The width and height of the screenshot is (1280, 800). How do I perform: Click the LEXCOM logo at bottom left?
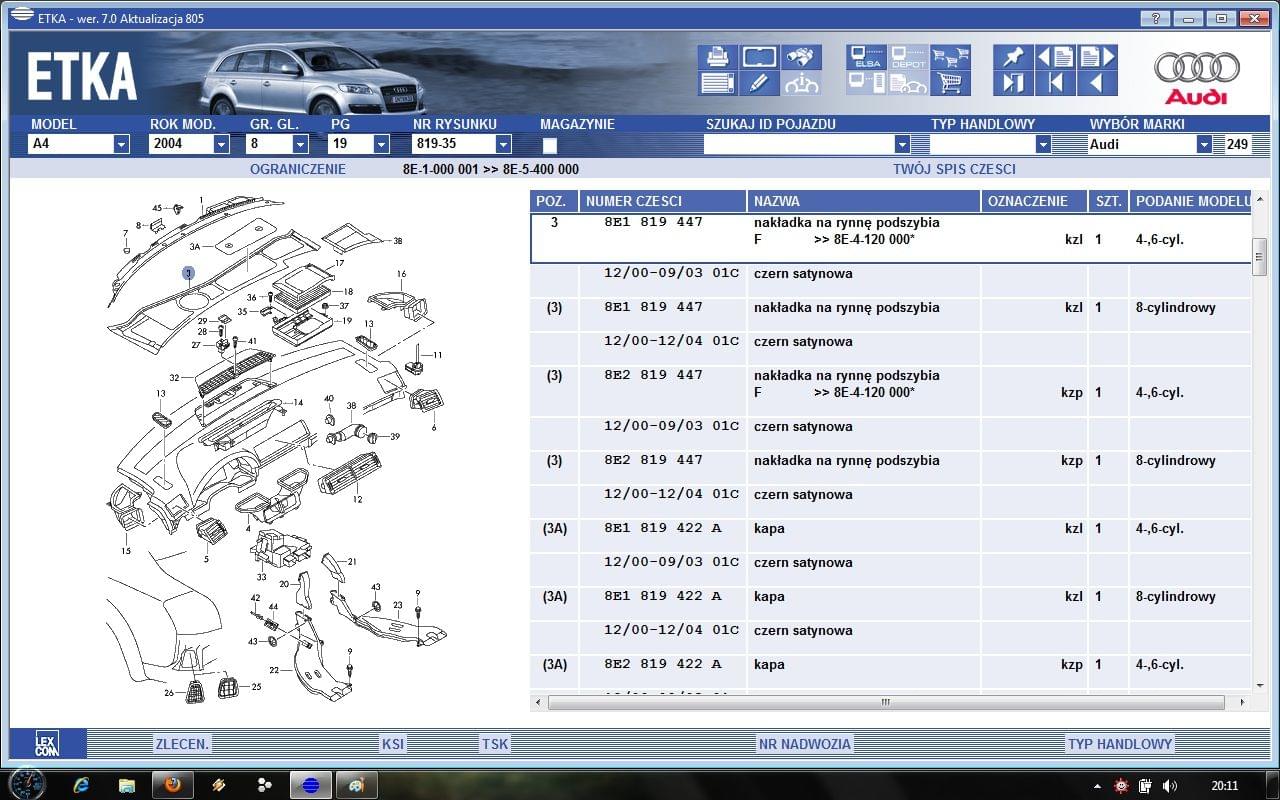pyautogui.click(x=47, y=744)
